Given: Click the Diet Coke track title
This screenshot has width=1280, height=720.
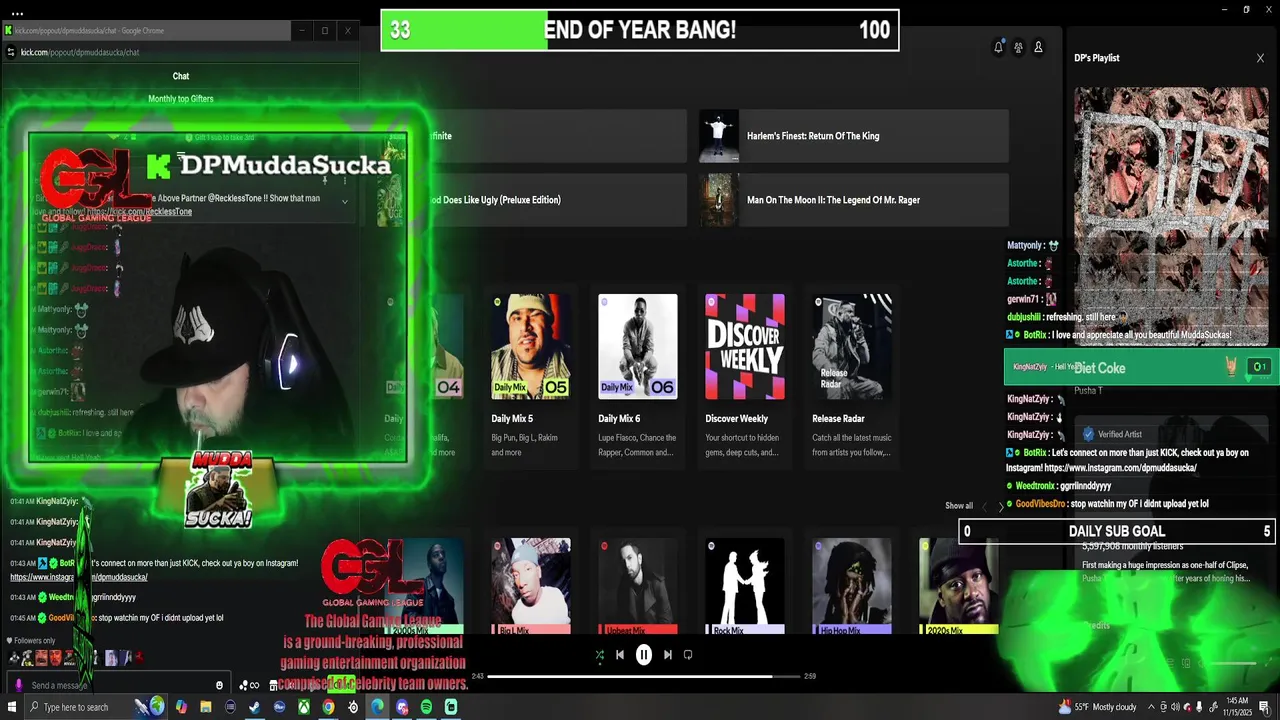Looking at the screenshot, I should point(1100,368).
